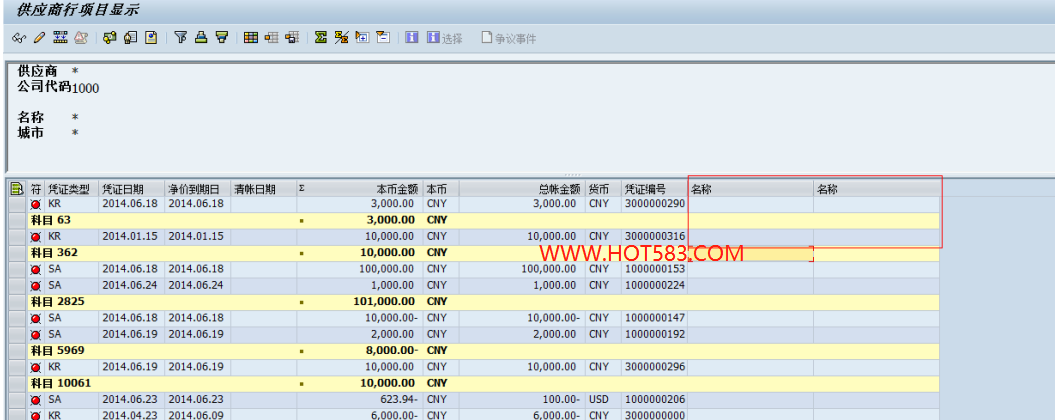The image size is (1055, 420).
Task: Click the select layout icon
Action: pos(271,38)
